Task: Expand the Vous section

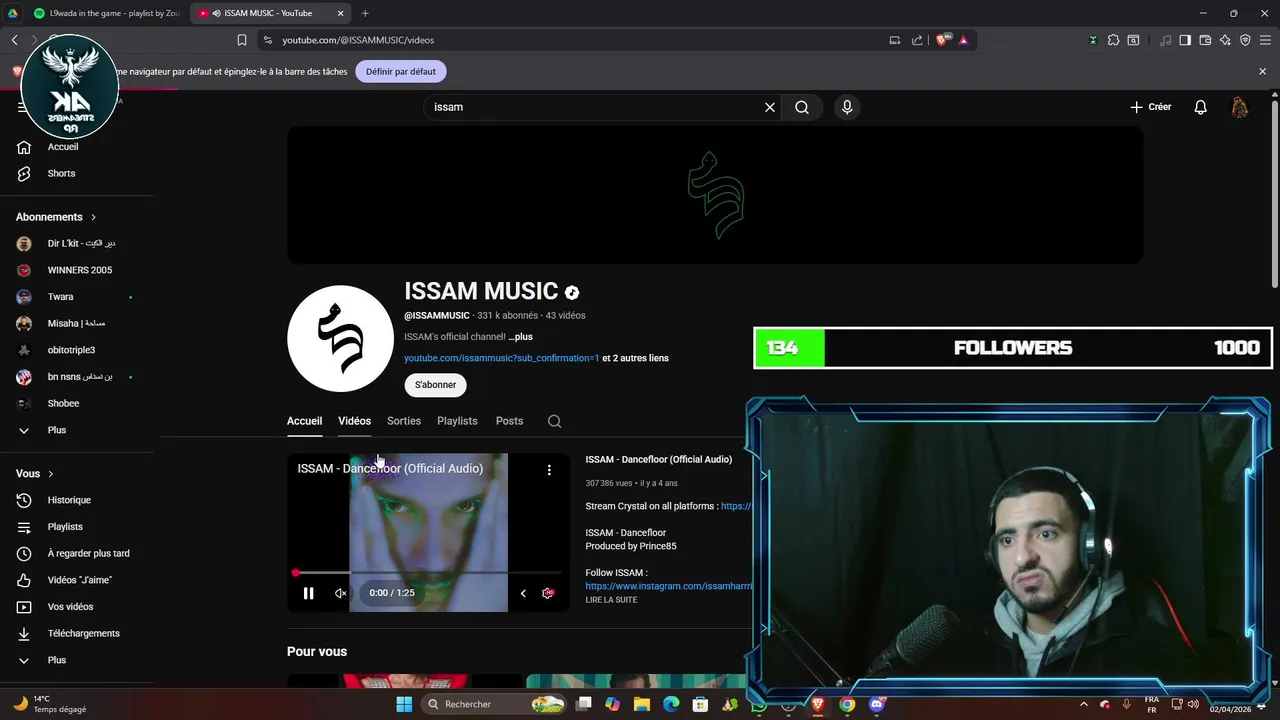Action: pos(35,474)
